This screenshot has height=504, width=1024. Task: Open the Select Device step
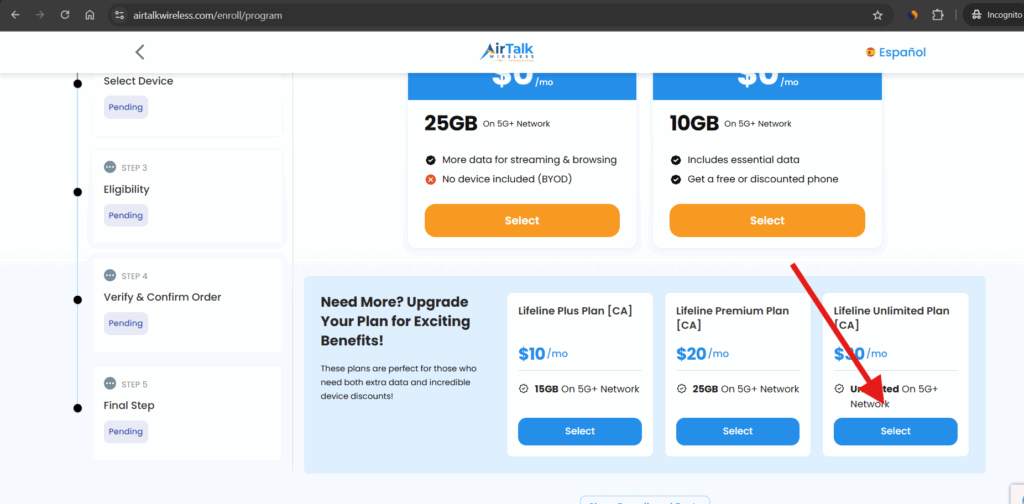tap(138, 81)
